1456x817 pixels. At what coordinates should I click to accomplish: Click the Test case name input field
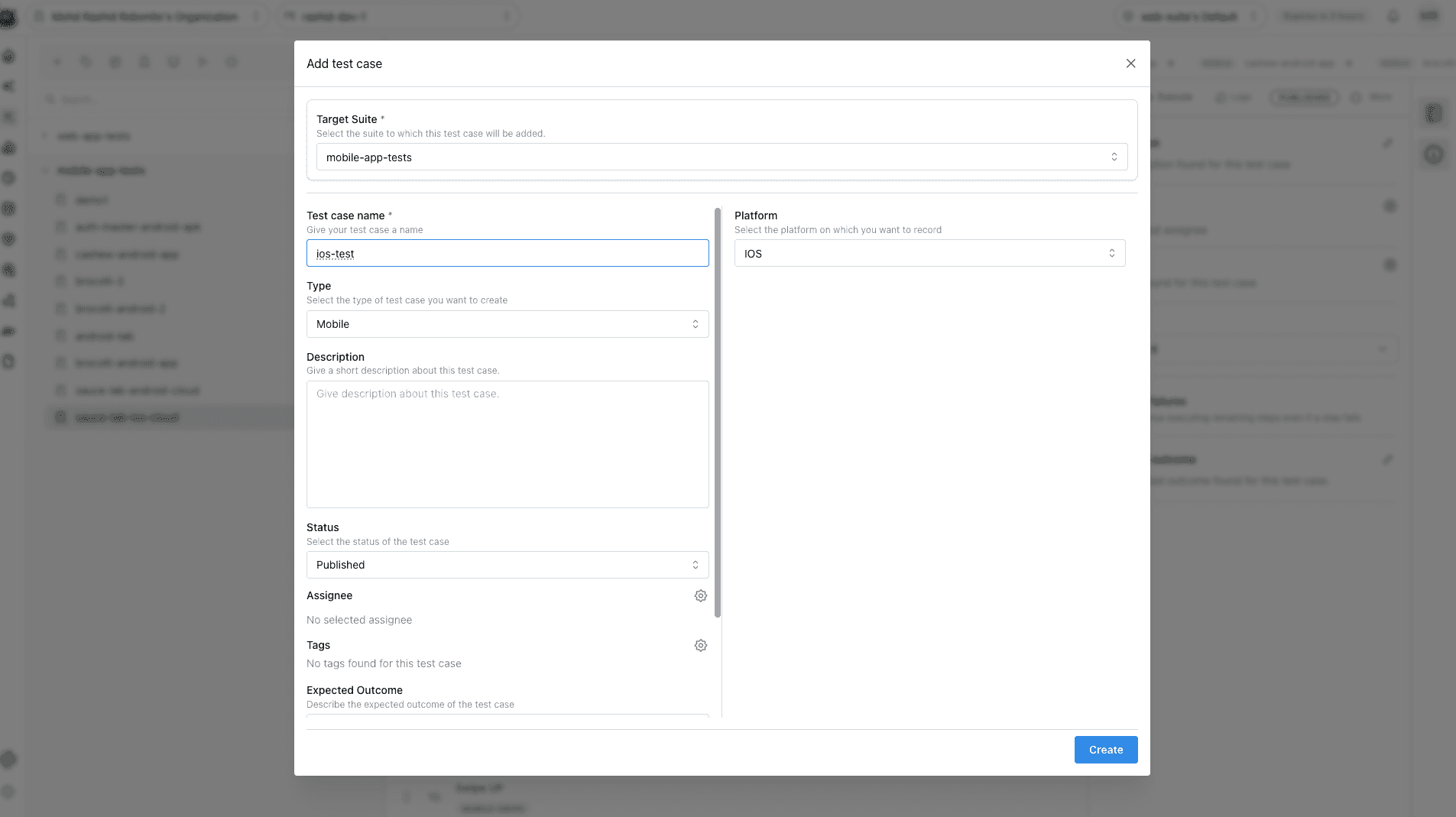(507, 253)
